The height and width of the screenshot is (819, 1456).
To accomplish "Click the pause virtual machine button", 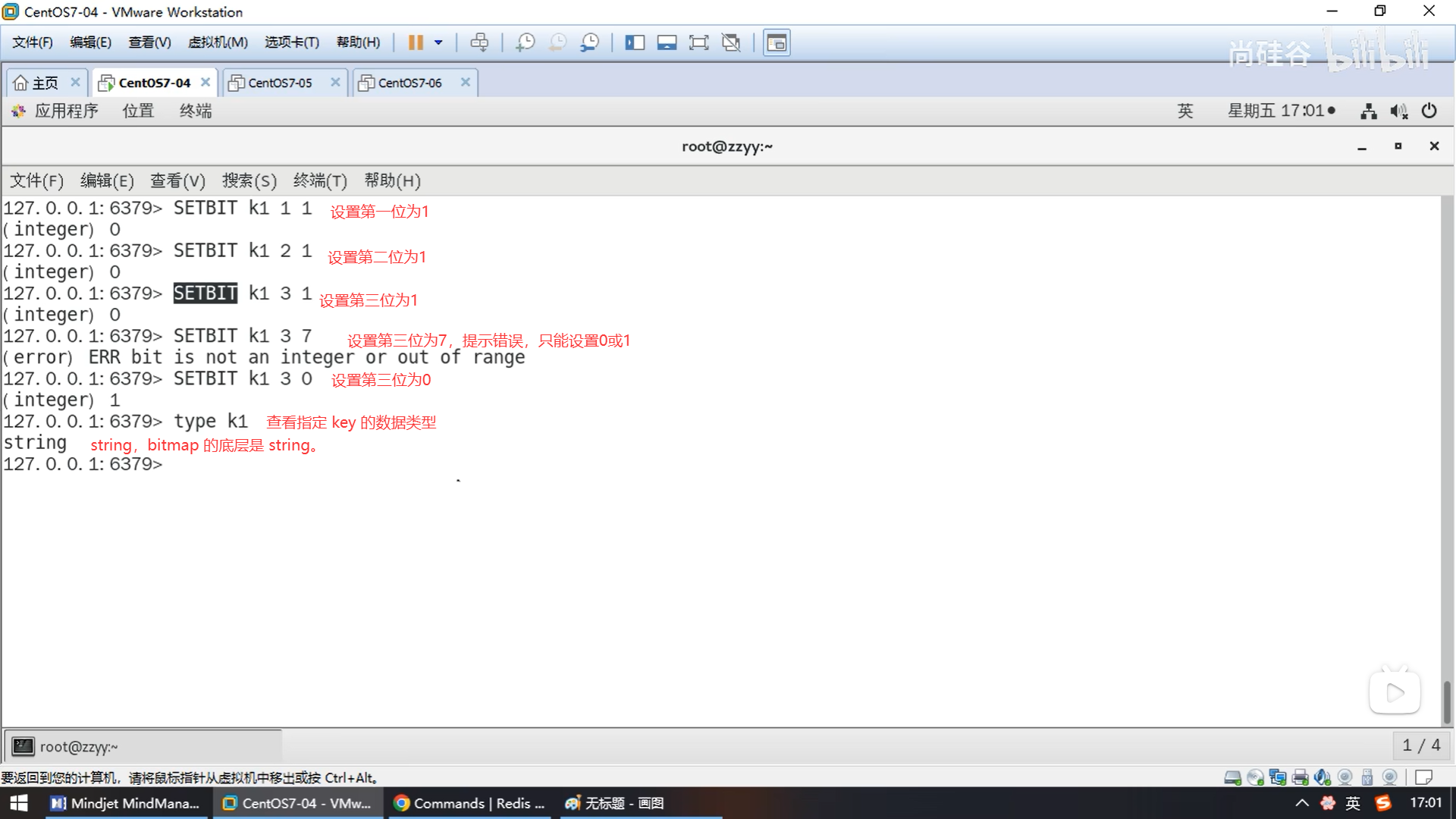I will [415, 42].
